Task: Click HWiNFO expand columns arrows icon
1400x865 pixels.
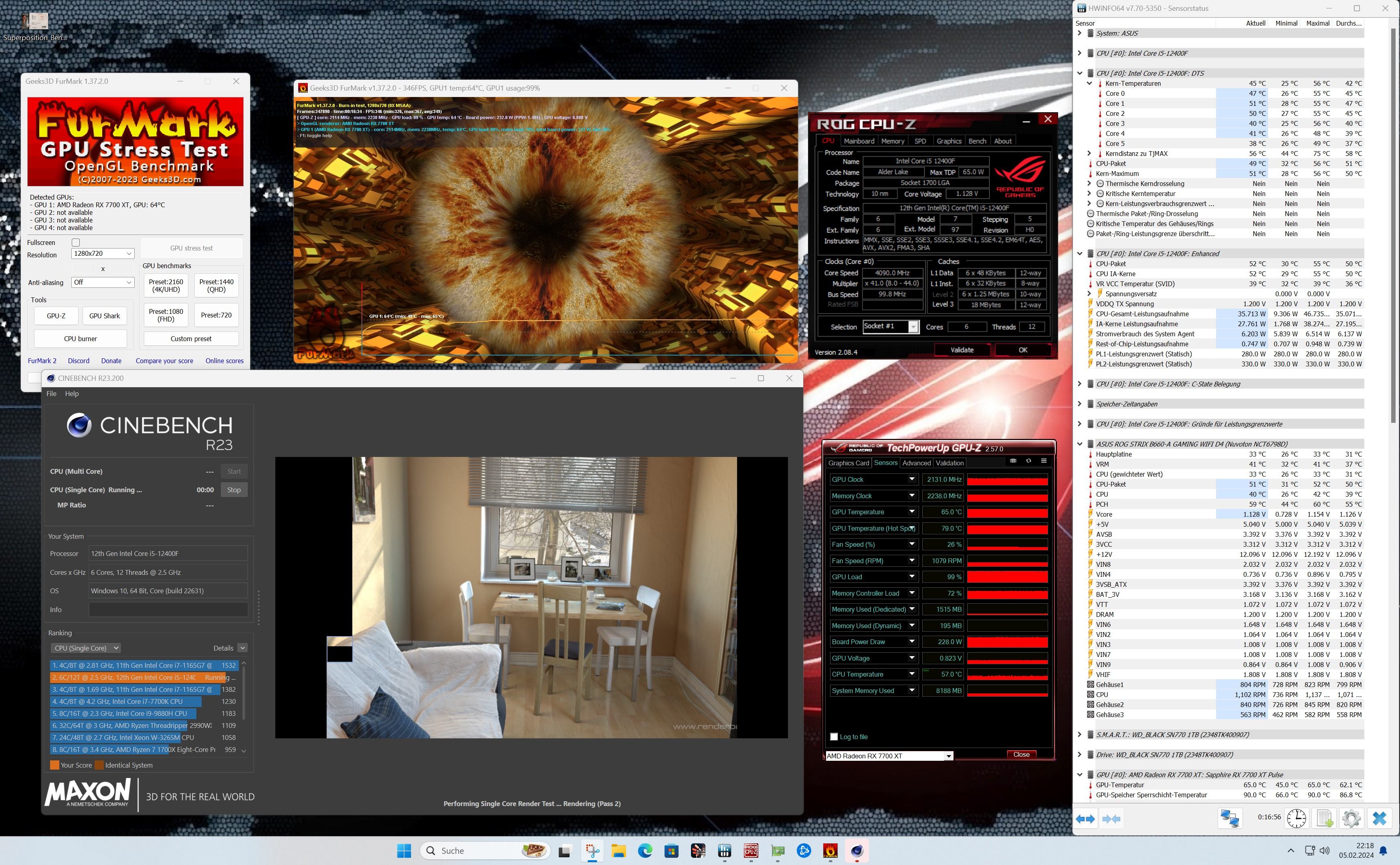Action: [1085, 819]
